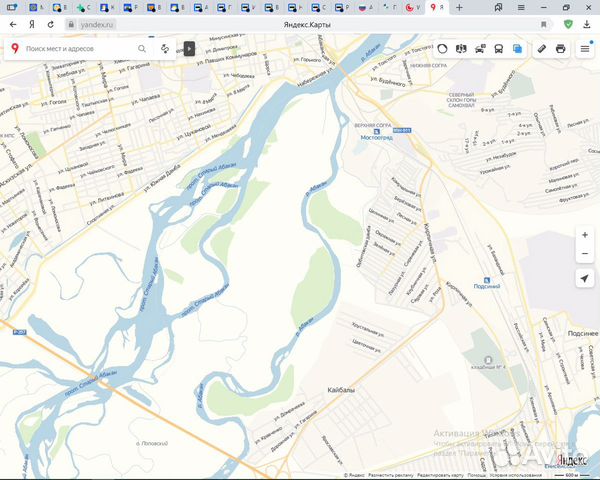
Task: Click Северный склон горы Самохвал label
Action: click(461, 100)
